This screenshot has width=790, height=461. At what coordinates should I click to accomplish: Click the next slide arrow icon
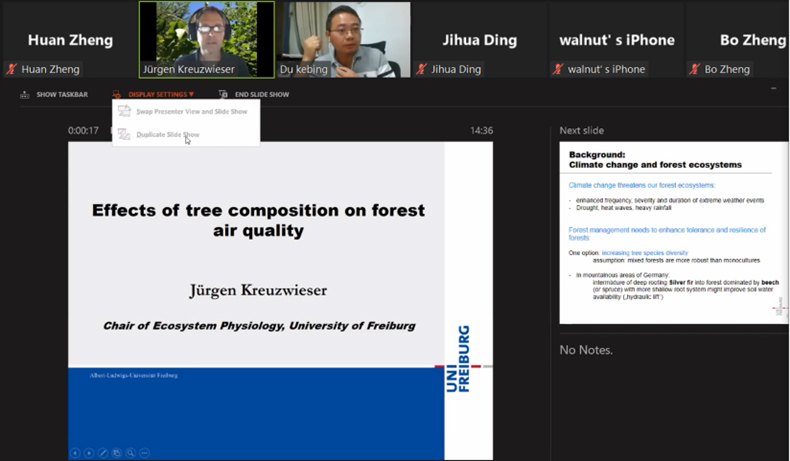point(89,453)
